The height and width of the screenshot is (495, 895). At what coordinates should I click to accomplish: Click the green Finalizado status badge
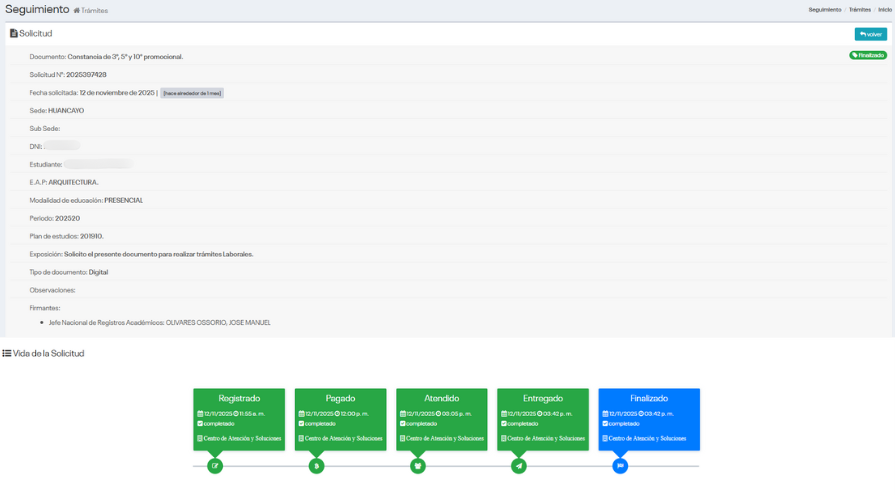pyautogui.click(x=867, y=56)
